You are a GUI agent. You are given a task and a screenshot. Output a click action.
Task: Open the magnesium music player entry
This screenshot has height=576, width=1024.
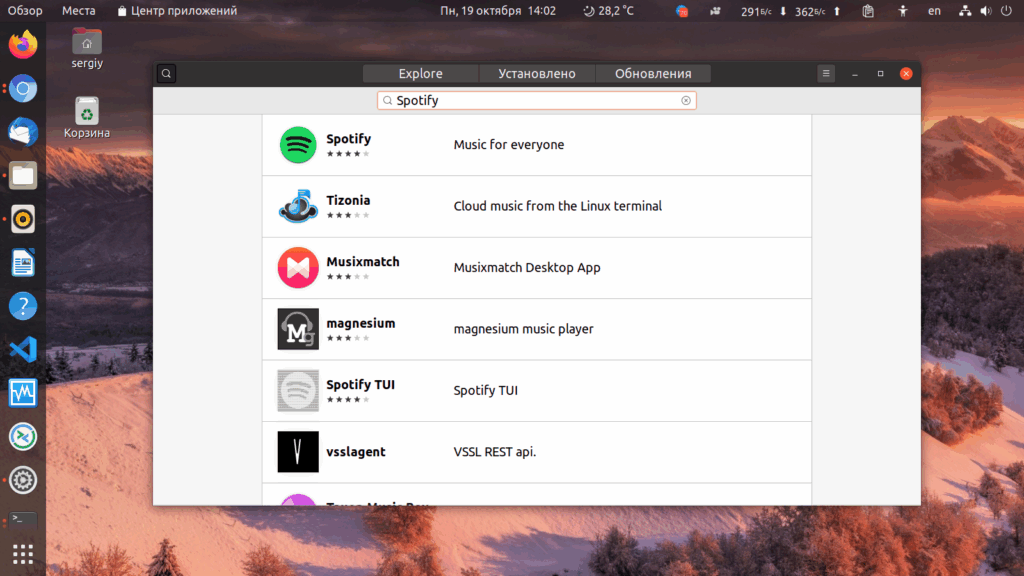point(537,329)
